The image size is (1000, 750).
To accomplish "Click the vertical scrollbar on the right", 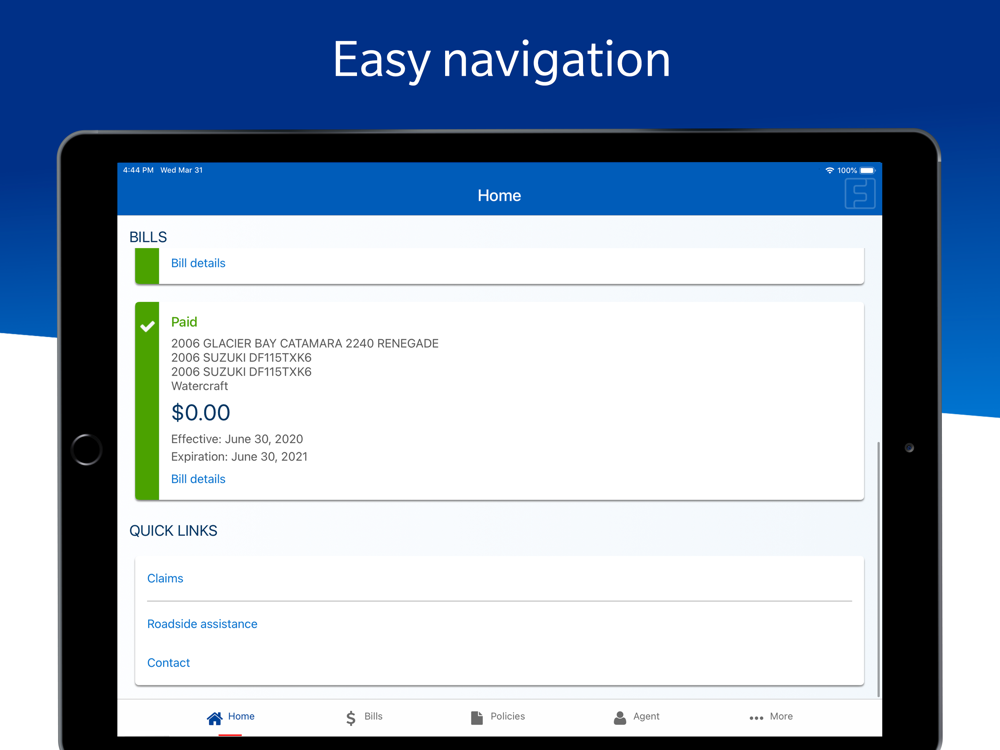I will point(879,569).
